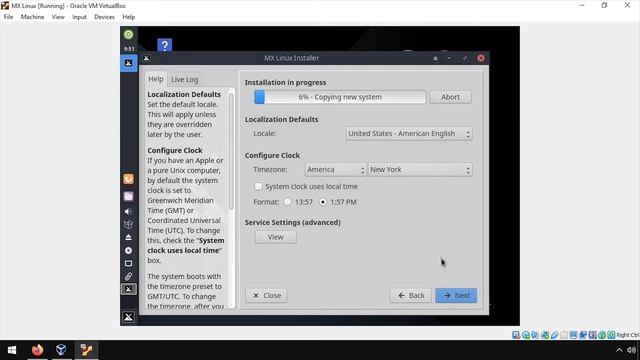The width and height of the screenshot is (640, 360).
Task: Switch to the Help tab
Action: pos(156,79)
